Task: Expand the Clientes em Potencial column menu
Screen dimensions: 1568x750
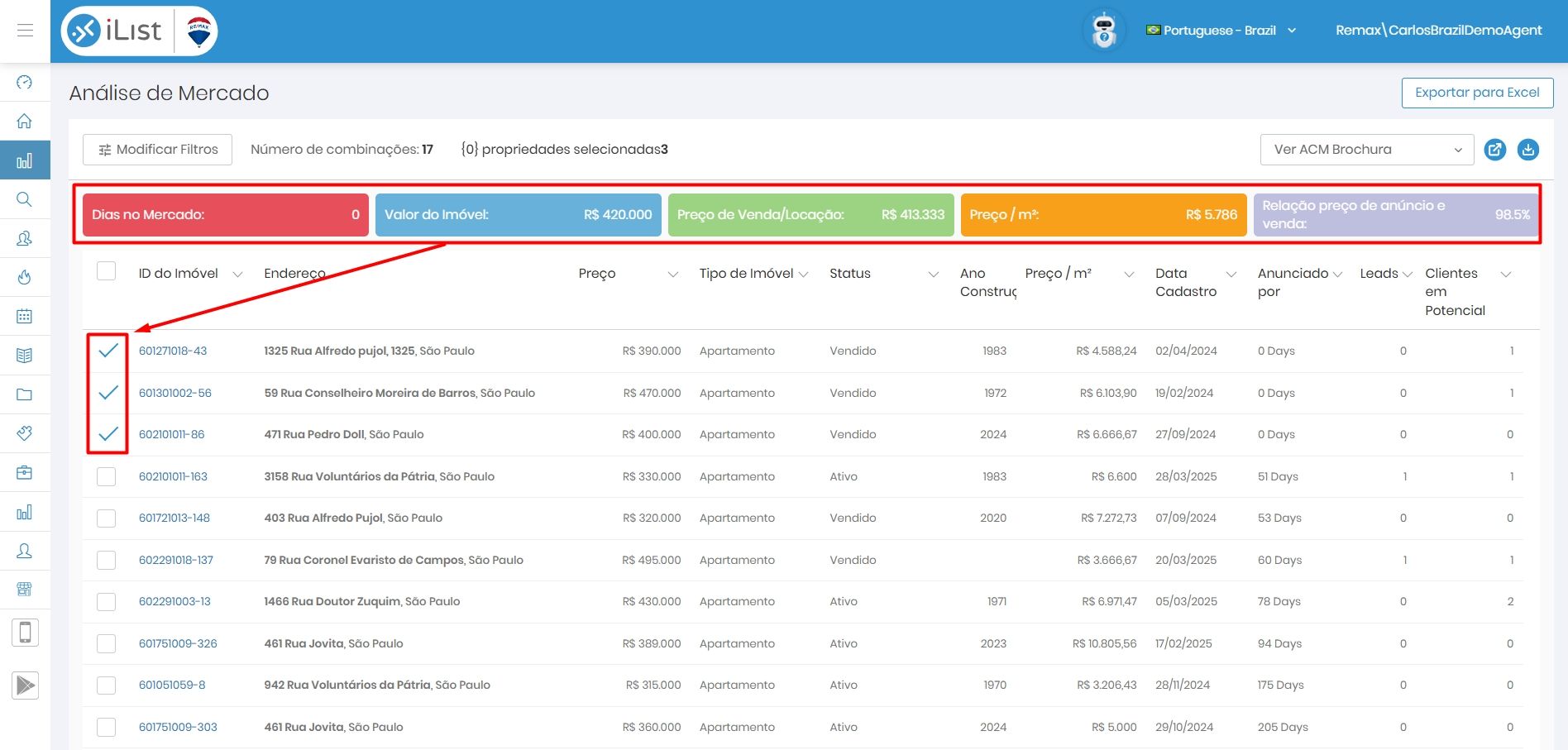Action: point(1506,275)
